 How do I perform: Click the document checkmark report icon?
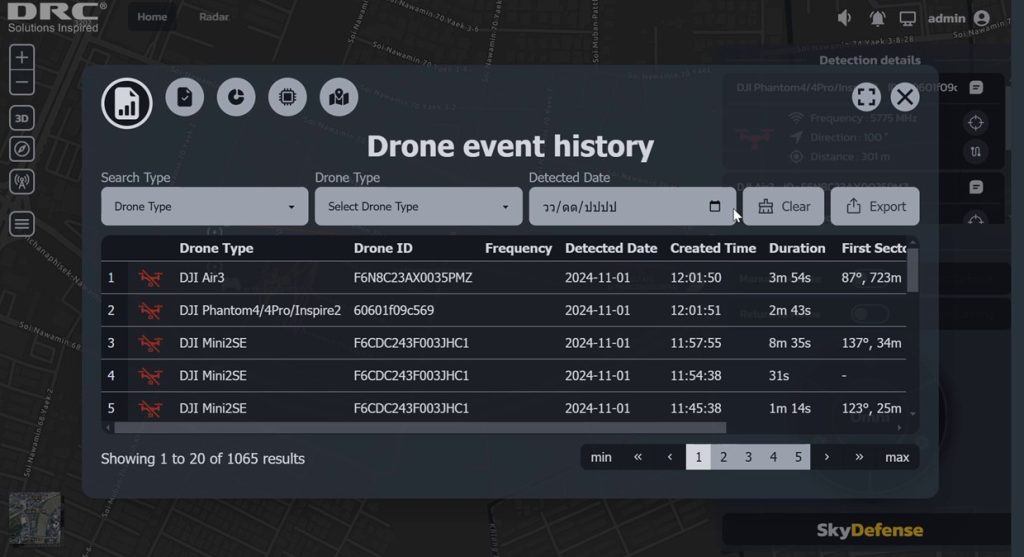[x=184, y=97]
